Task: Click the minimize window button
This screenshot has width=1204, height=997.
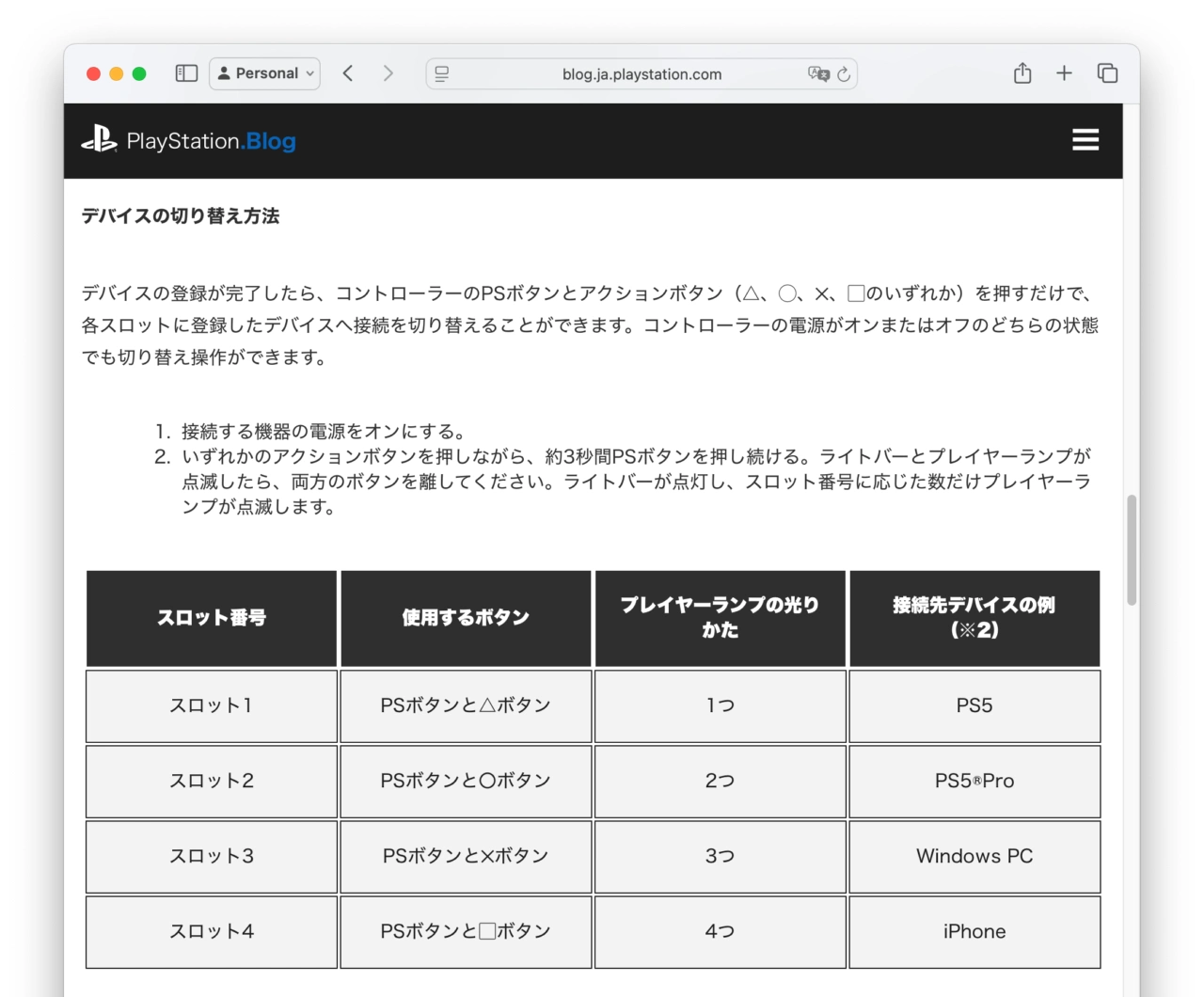Action: (x=117, y=73)
